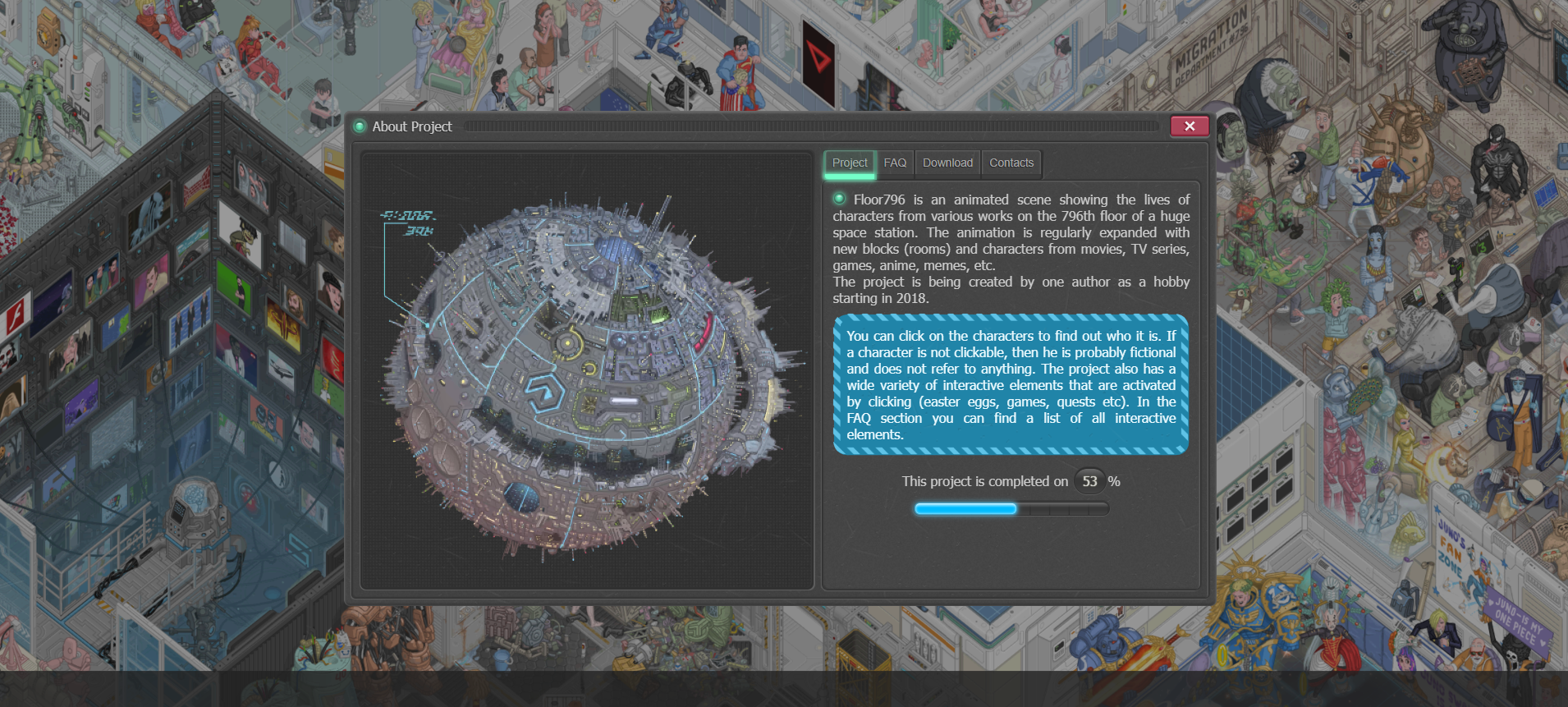Click the 53 percent completion value
Screen dimensions: 1568x707
click(1089, 481)
